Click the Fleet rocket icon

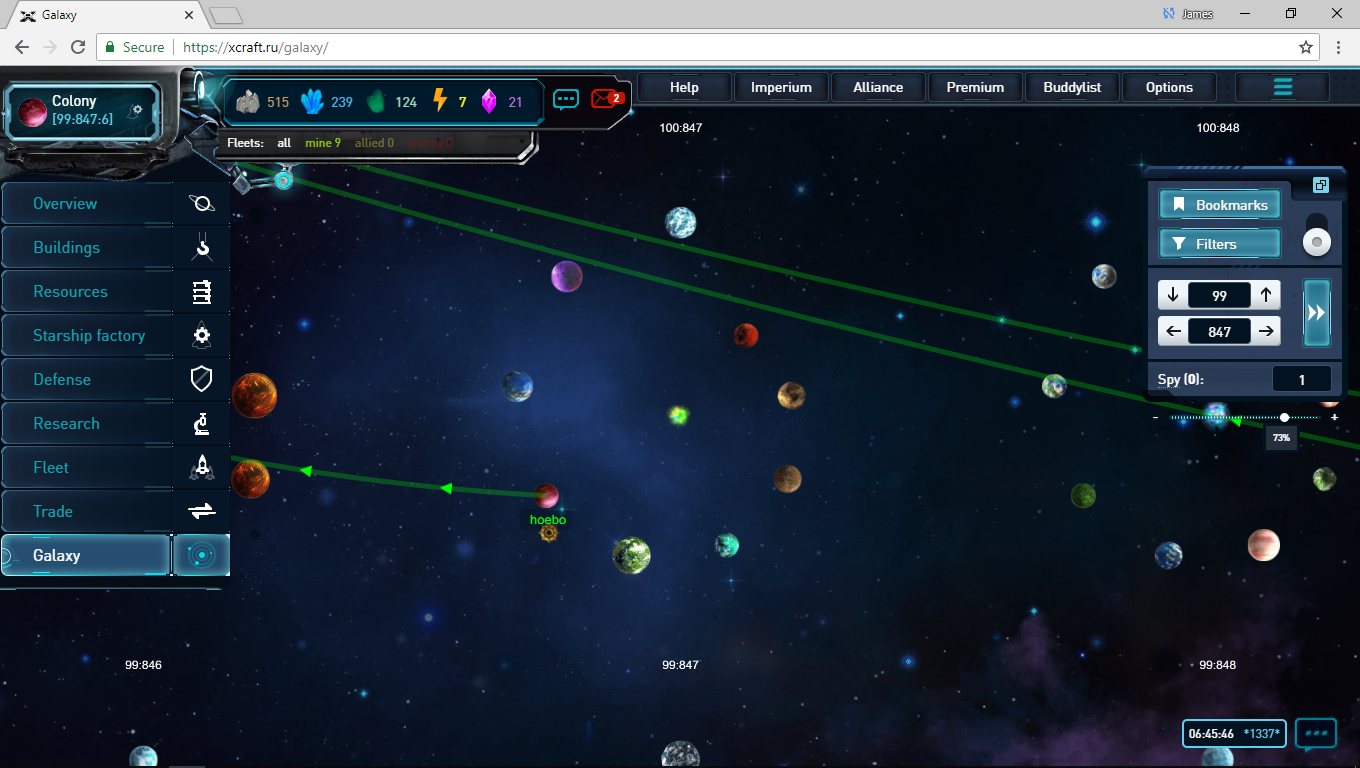(x=202, y=467)
